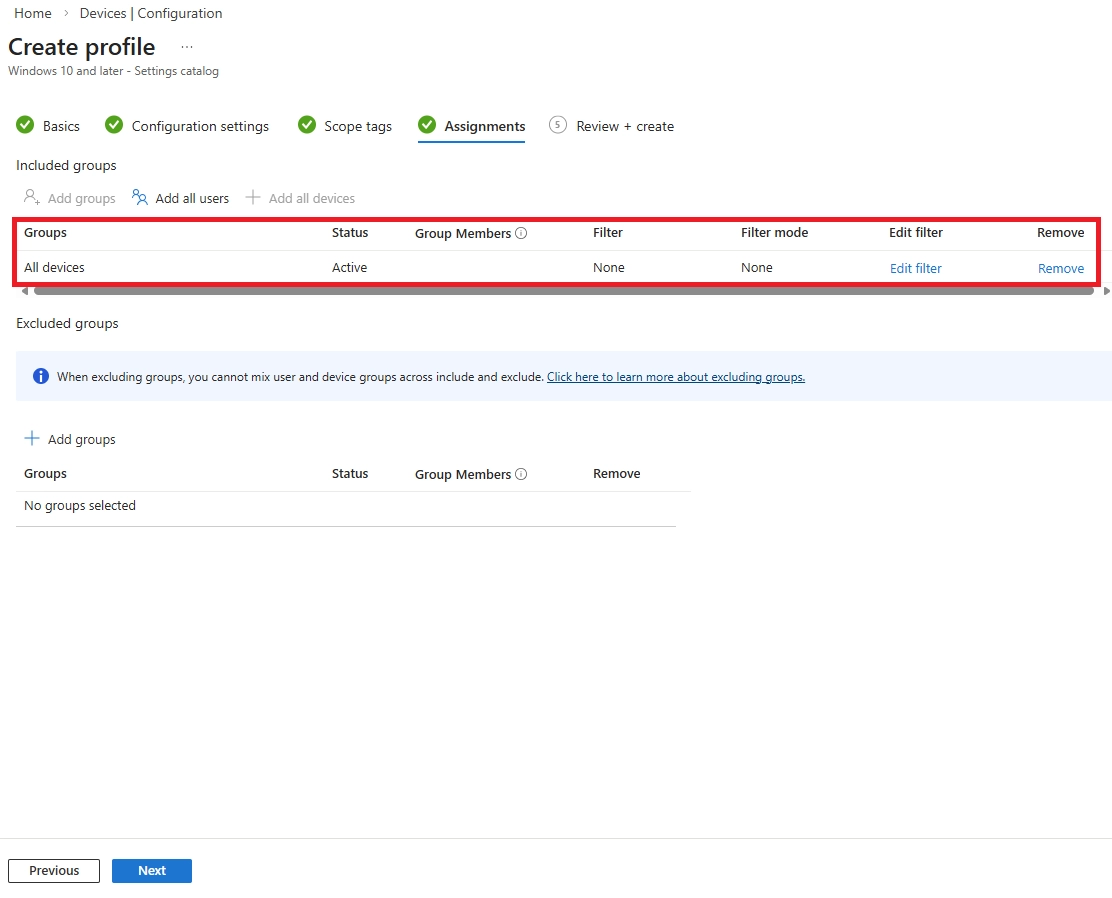Click the Previous button

coord(53,870)
